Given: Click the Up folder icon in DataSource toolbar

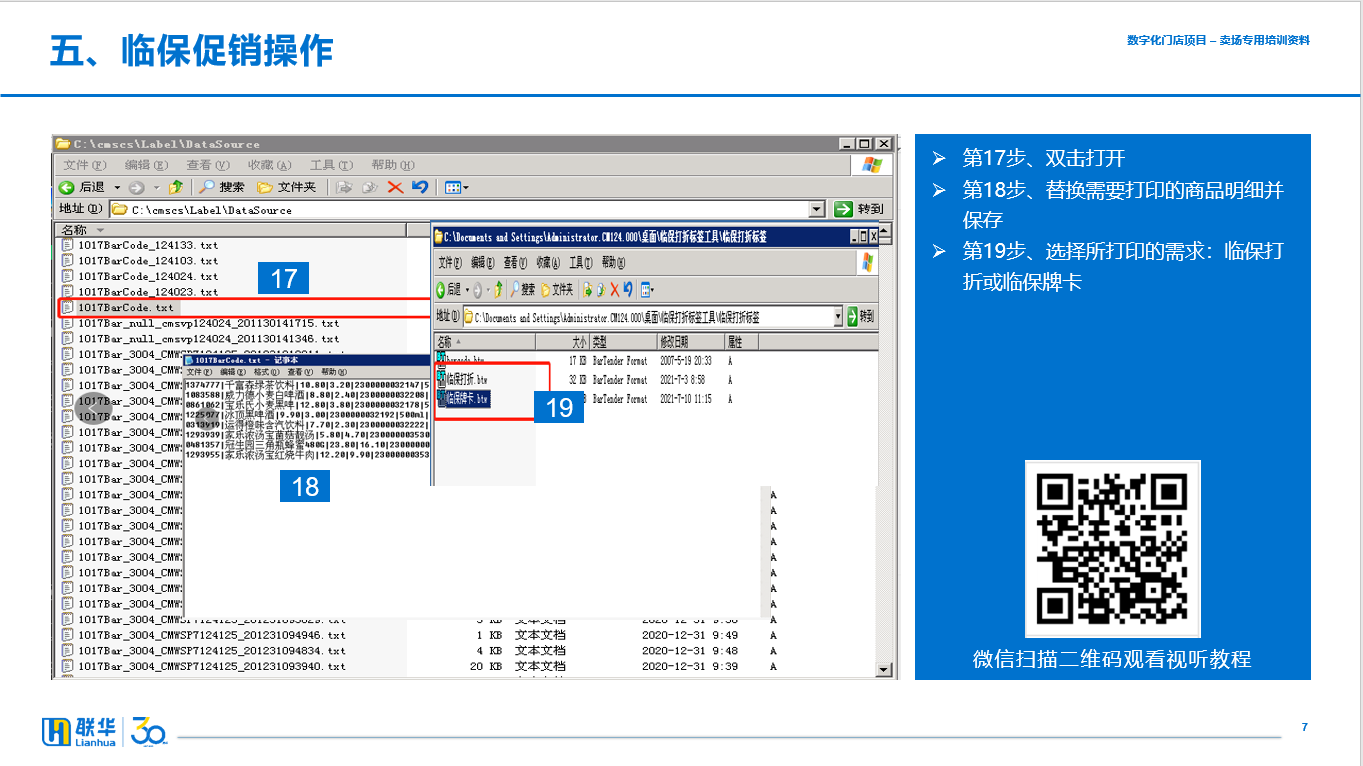Looking at the screenshot, I should point(177,187).
